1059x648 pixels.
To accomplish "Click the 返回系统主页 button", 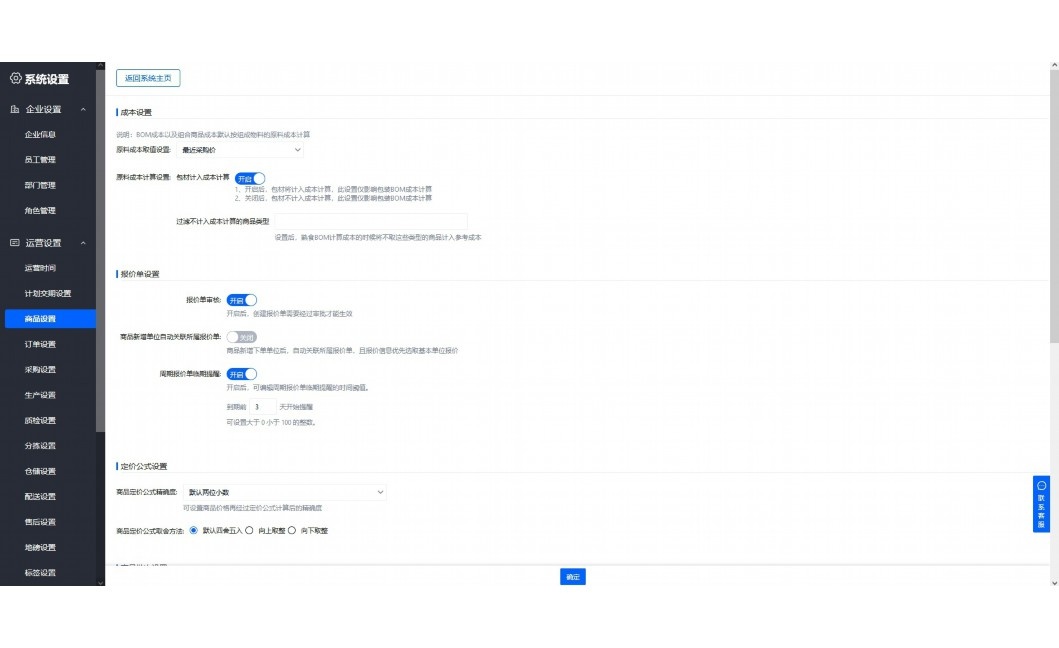I will (x=148, y=78).
